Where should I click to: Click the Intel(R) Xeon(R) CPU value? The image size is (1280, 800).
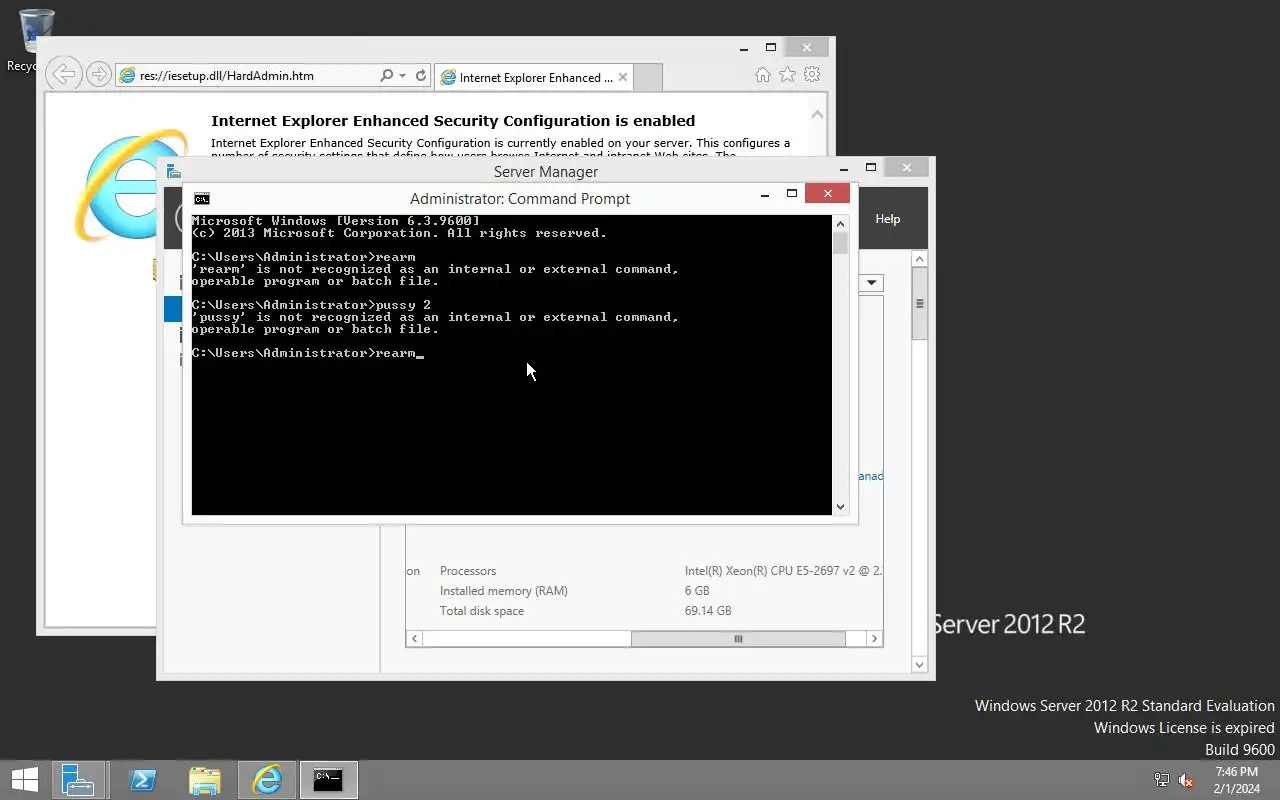tap(783, 571)
